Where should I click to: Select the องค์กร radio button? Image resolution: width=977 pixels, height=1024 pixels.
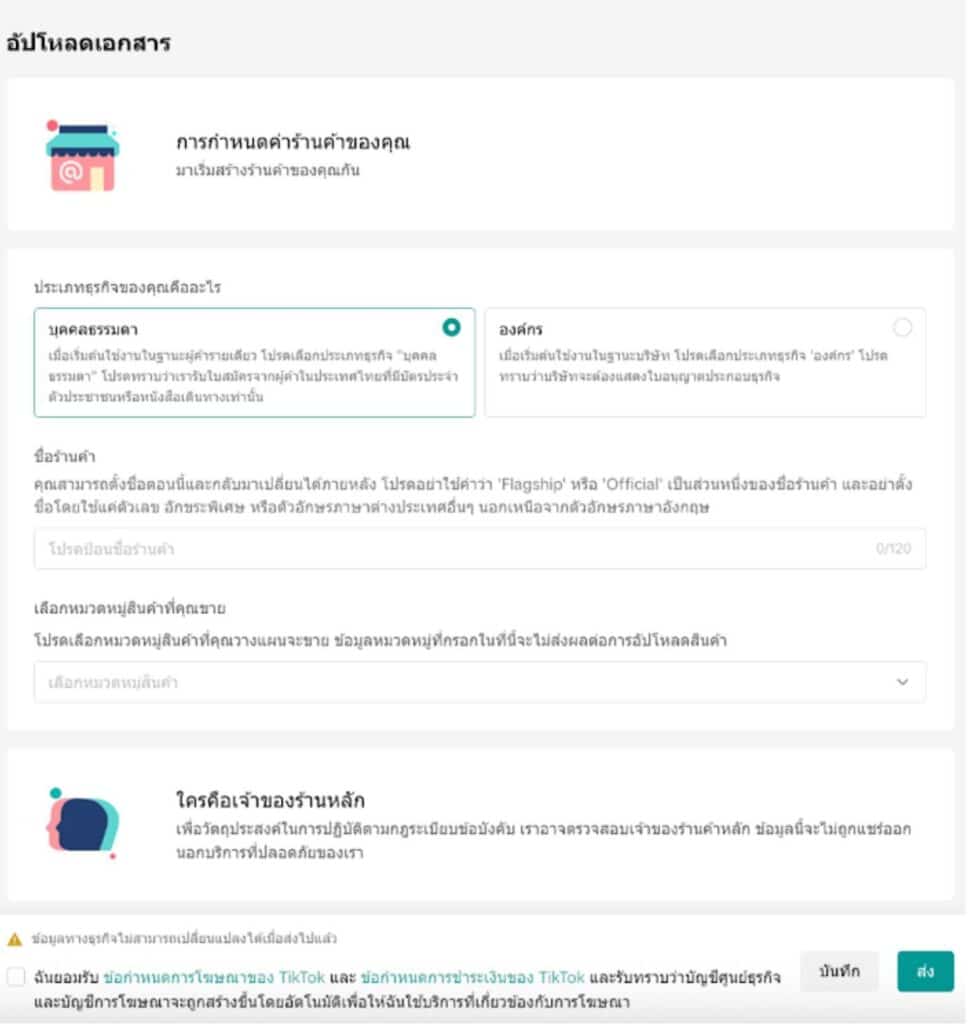click(903, 327)
